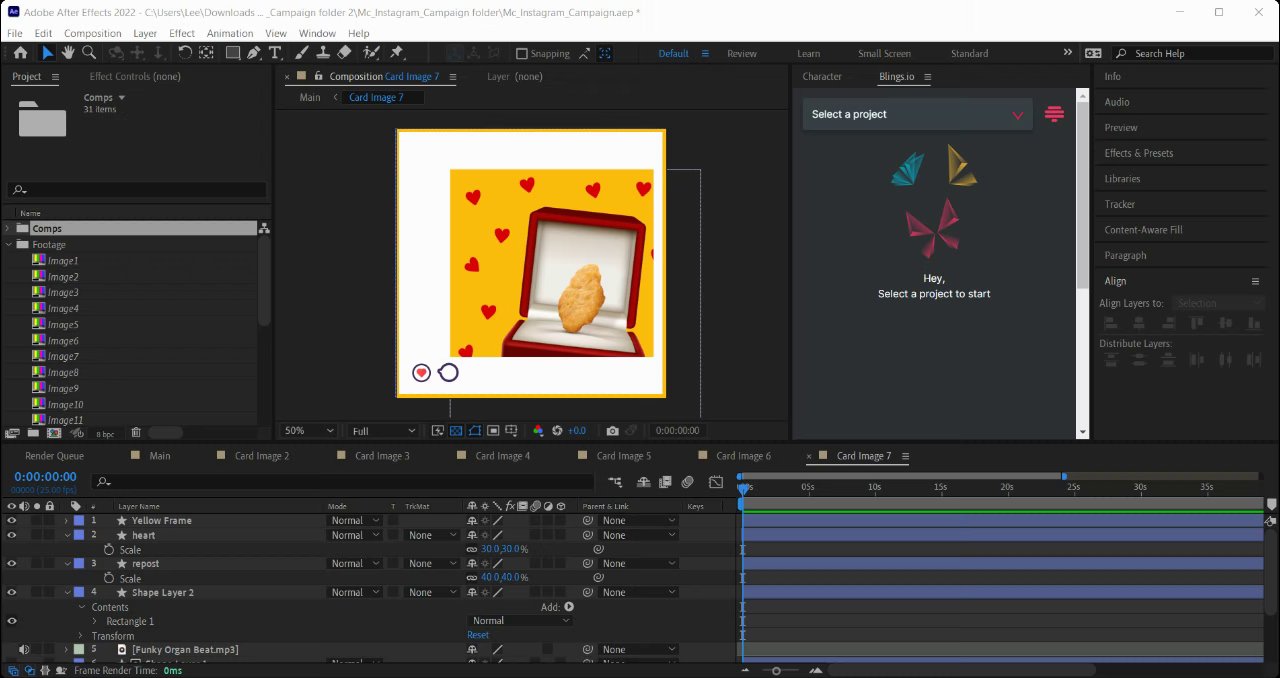Switch to the Card Image 5 tab
1280x678 pixels.
pyautogui.click(x=623, y=456)
